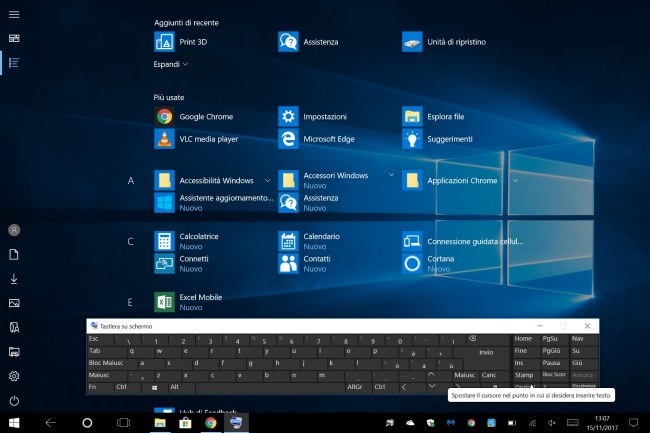The height and width of the screenshot is (433, 650).
Task: Open Connetti app
Action: (x=182, y=264)
